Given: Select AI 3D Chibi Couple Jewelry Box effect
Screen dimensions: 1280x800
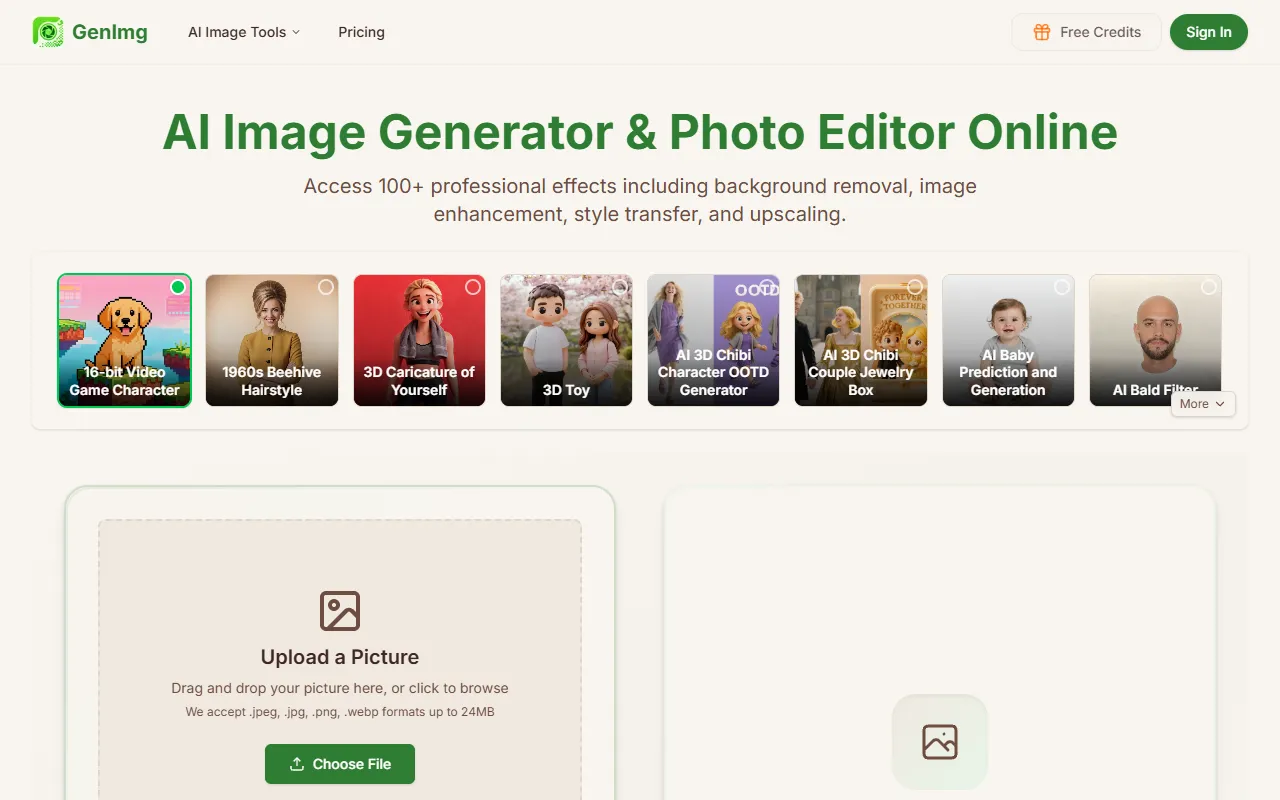Looking at the screenshot, I should tap(860, 340).
